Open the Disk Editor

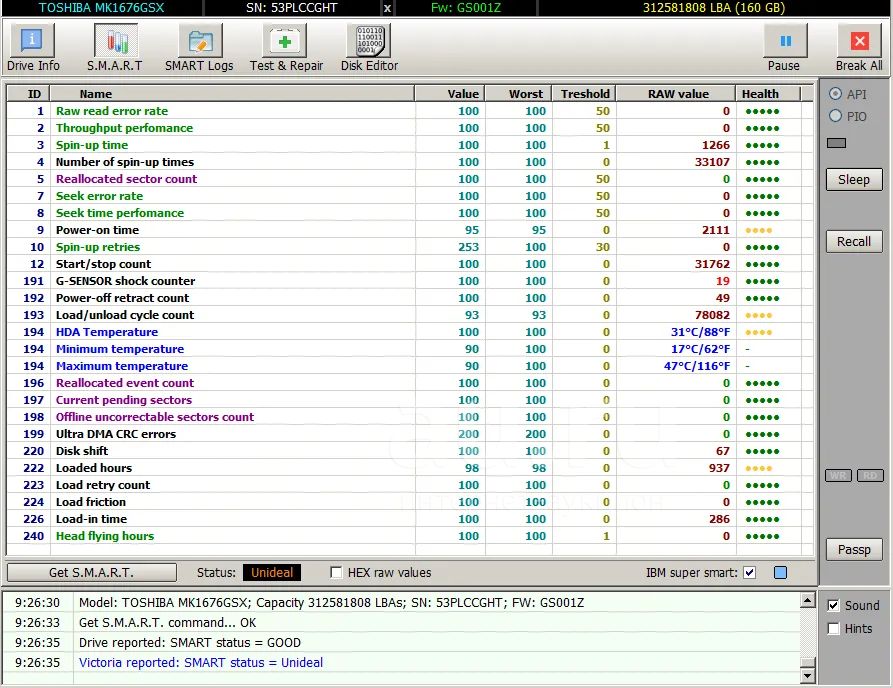(369, 48)
